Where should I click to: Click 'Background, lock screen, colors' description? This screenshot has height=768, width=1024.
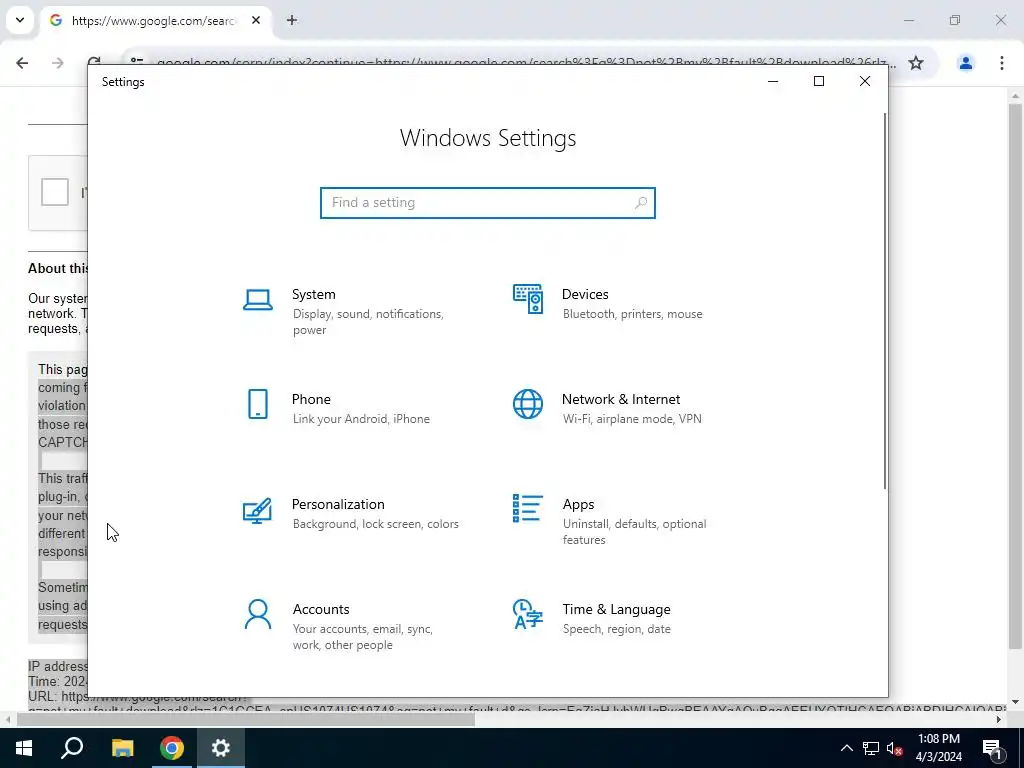(376, 524)
